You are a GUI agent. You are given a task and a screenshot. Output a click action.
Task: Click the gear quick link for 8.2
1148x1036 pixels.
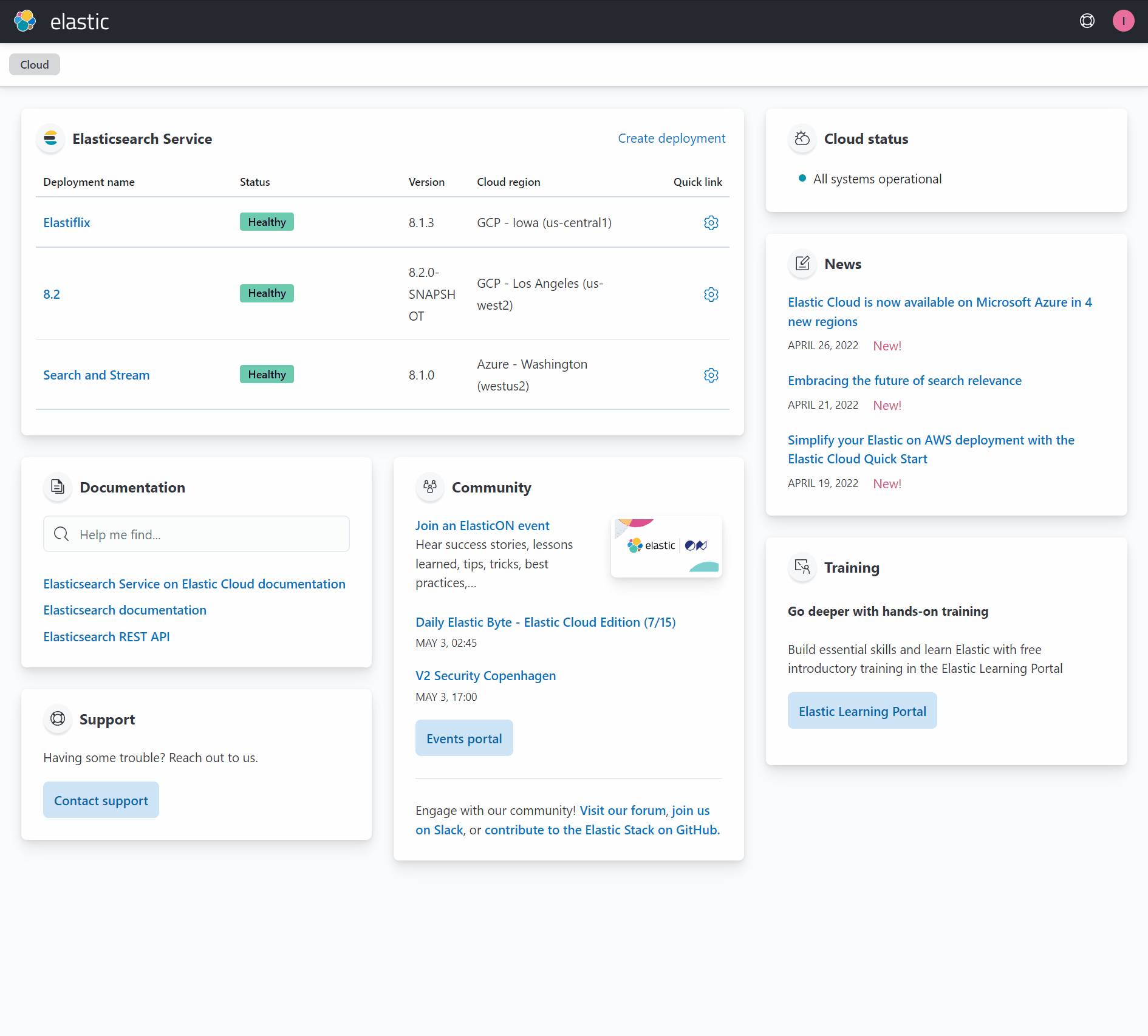point(711,295)
